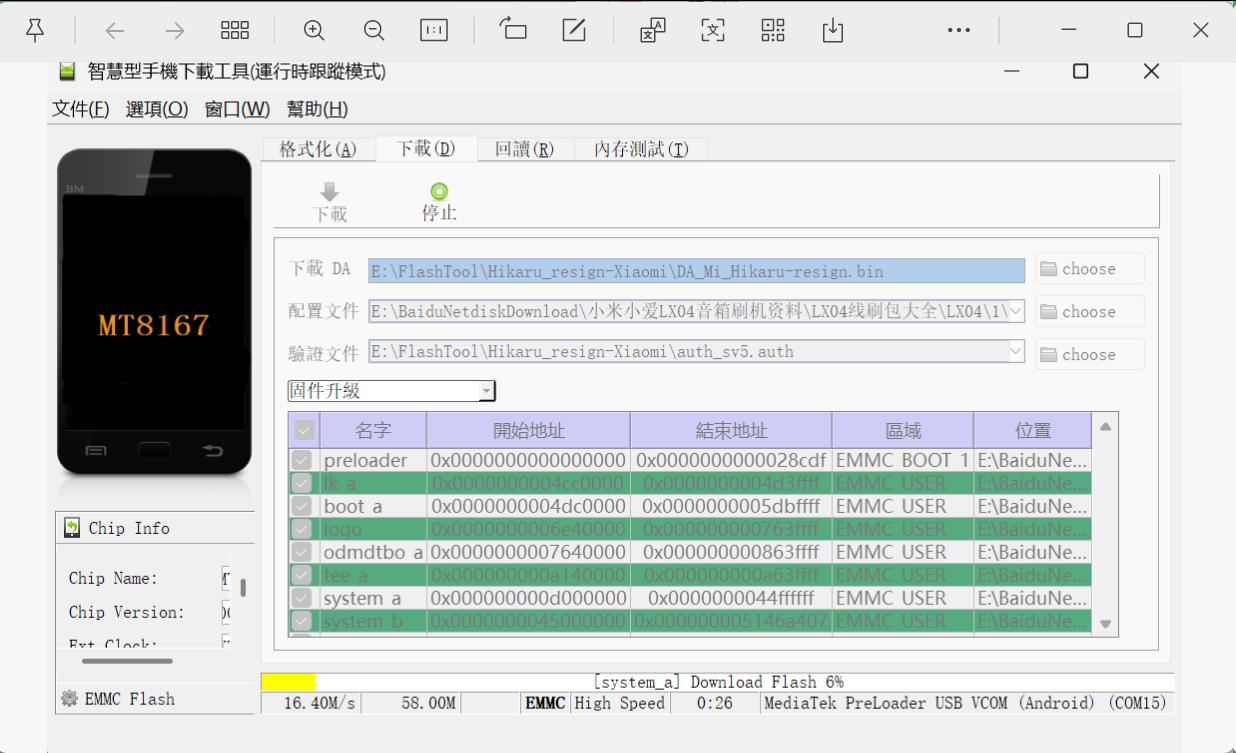Image resolution: width=1236 pixels, height=753 pixels.
Task: Open the 配置文件 path dropdown arrow
Action: (x=1016, y=311)
